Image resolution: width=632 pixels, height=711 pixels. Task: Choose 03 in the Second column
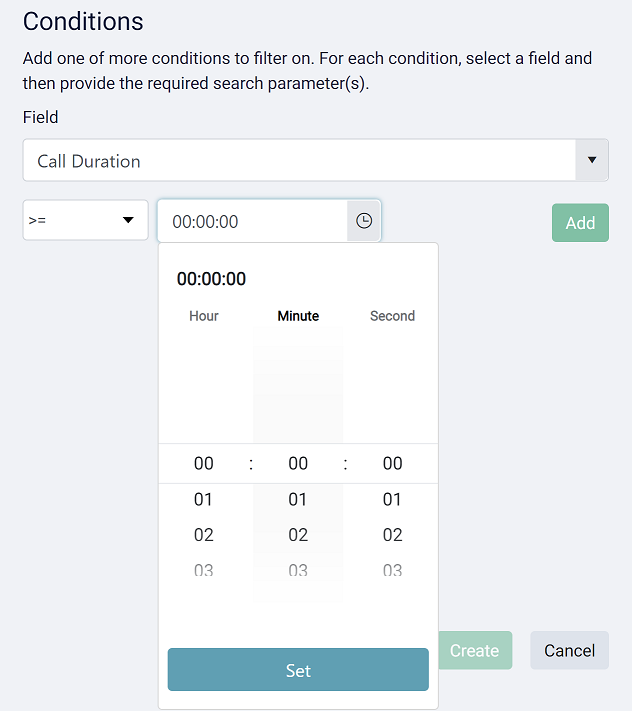point(392,570)
